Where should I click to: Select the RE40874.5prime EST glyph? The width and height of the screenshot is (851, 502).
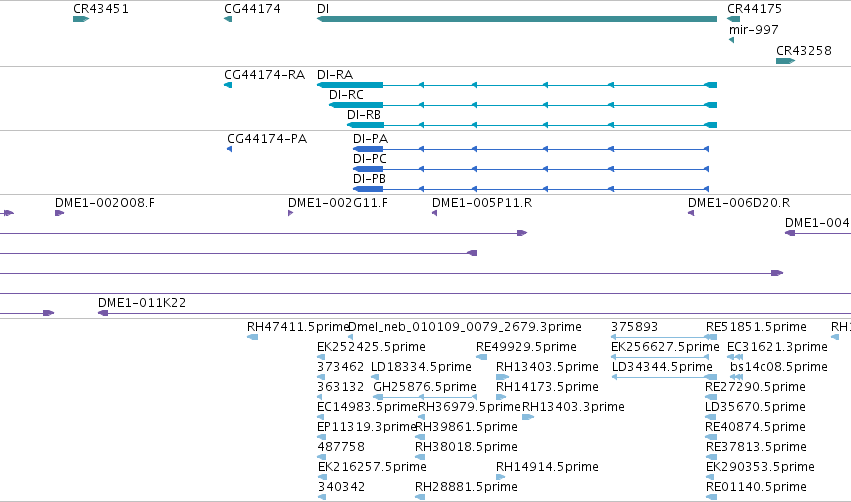[x=711, y=437]
